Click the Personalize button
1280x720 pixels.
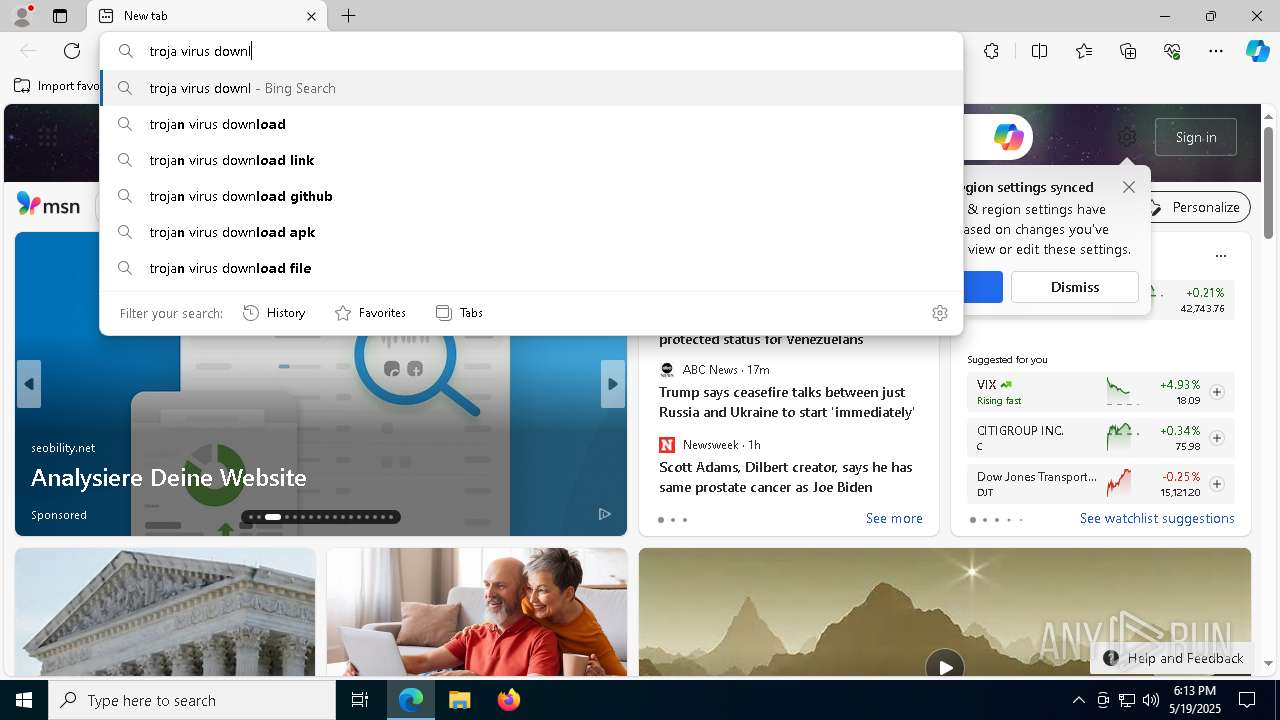point(1196,207)
